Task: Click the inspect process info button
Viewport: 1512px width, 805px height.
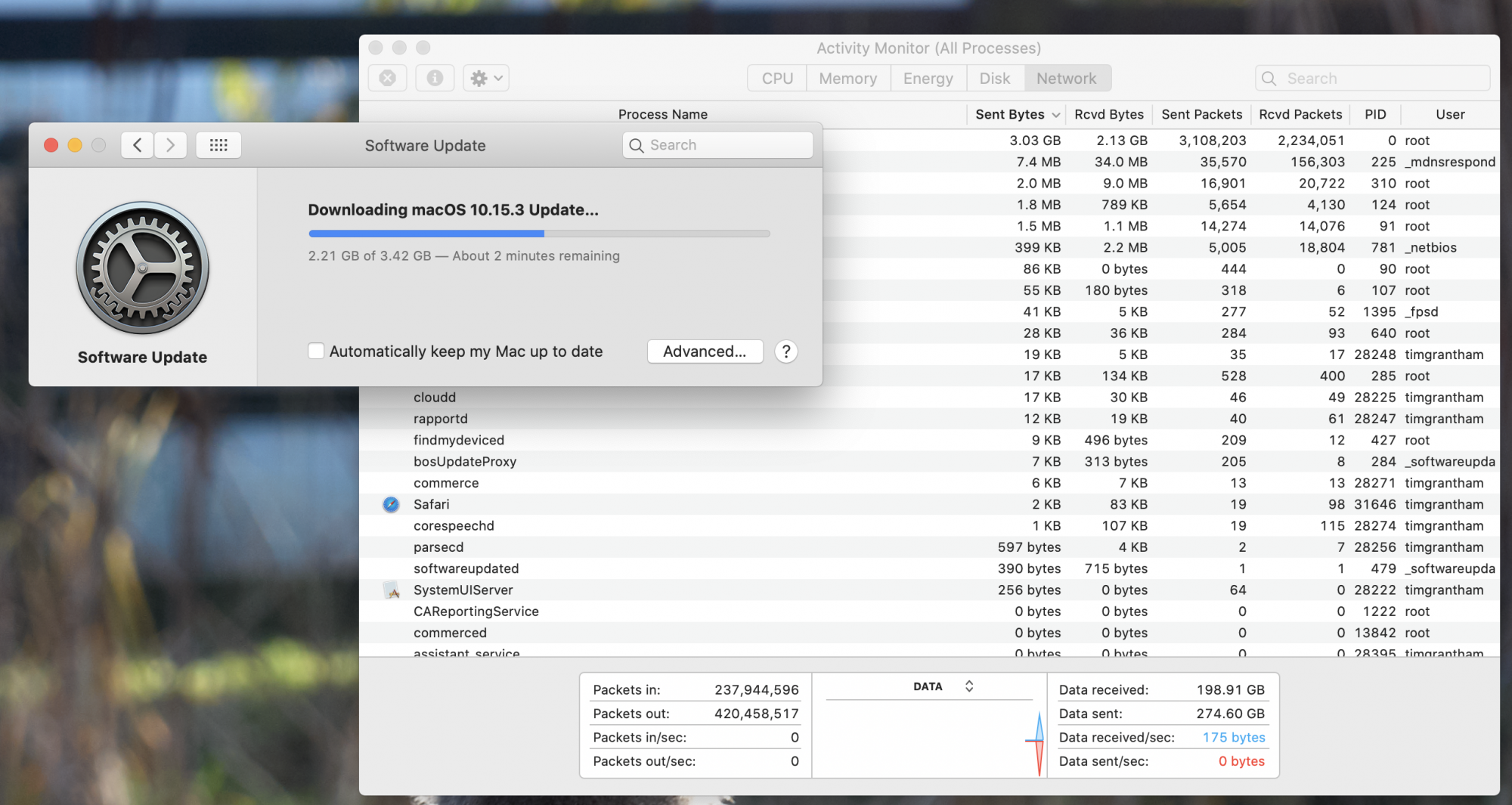Action: point(435,78)
